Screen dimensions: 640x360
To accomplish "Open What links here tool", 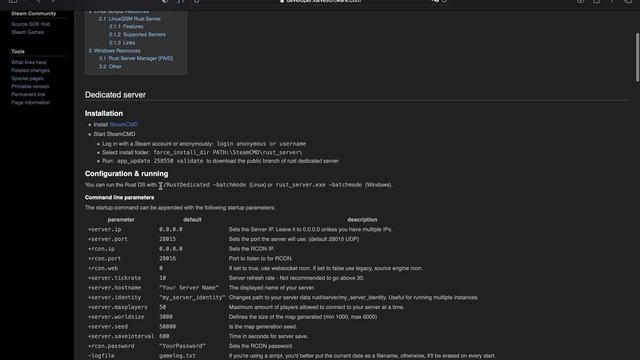I will (x=29, y=62).
